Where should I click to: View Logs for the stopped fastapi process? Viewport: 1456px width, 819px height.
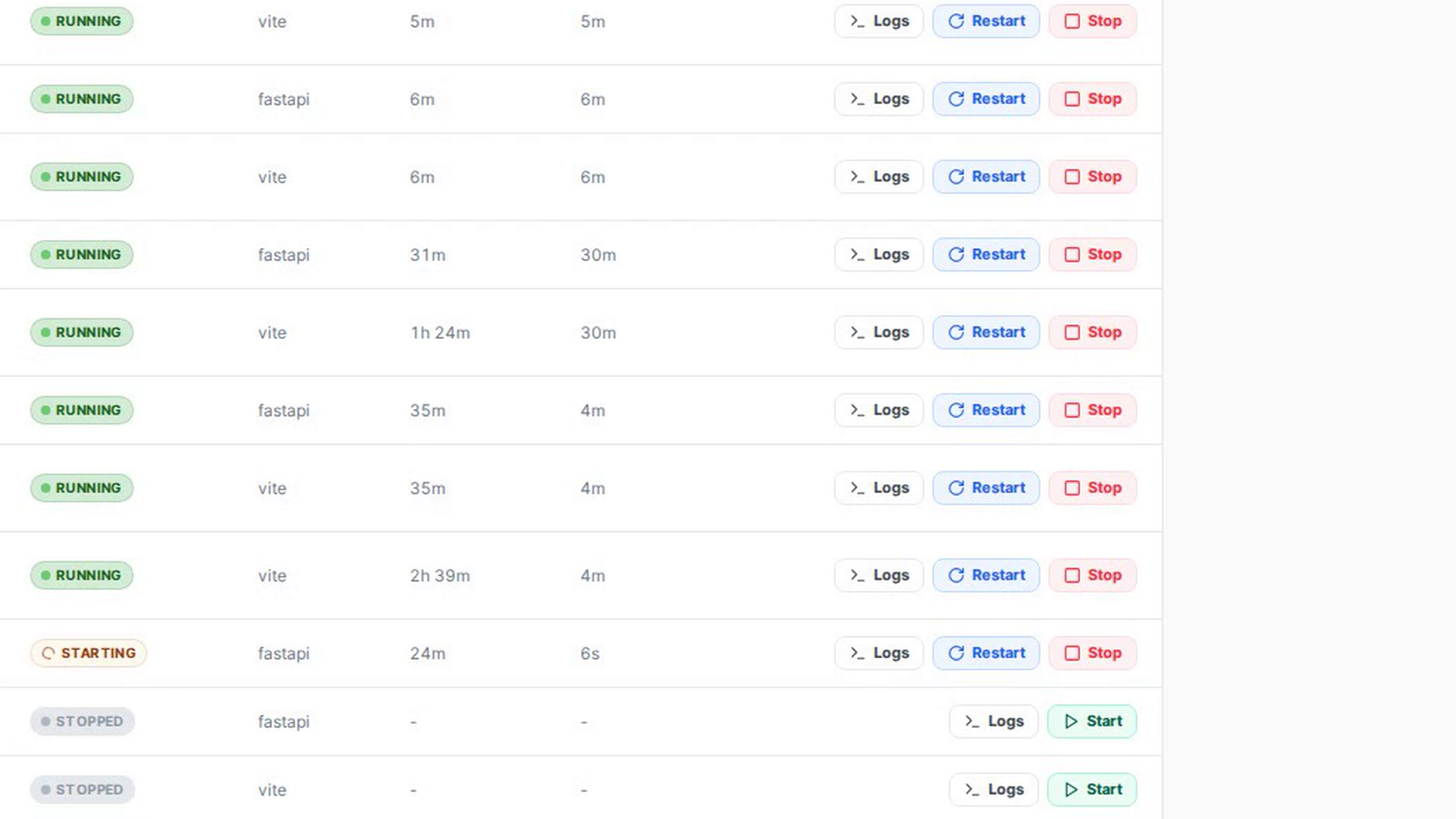[x=993, y=721]
